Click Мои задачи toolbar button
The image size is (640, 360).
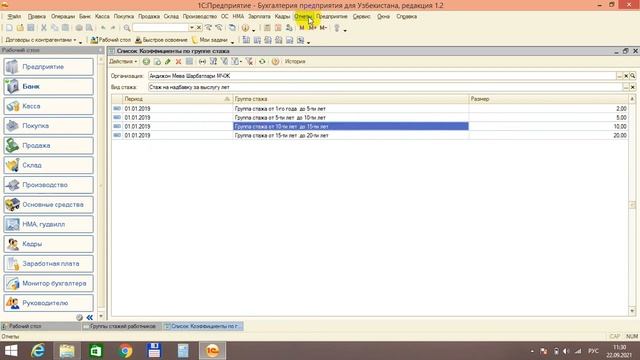click(210, 40)
